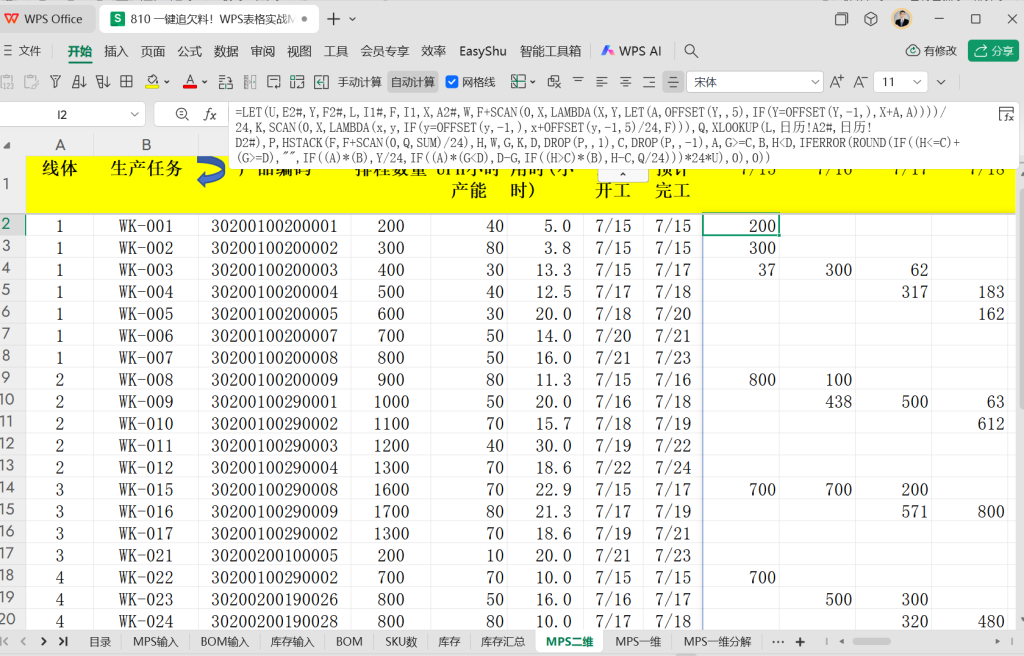This screenshot has width=1024, height=656.
Task: Click the paste with format brush icon
Action: (x=31, y=82)
